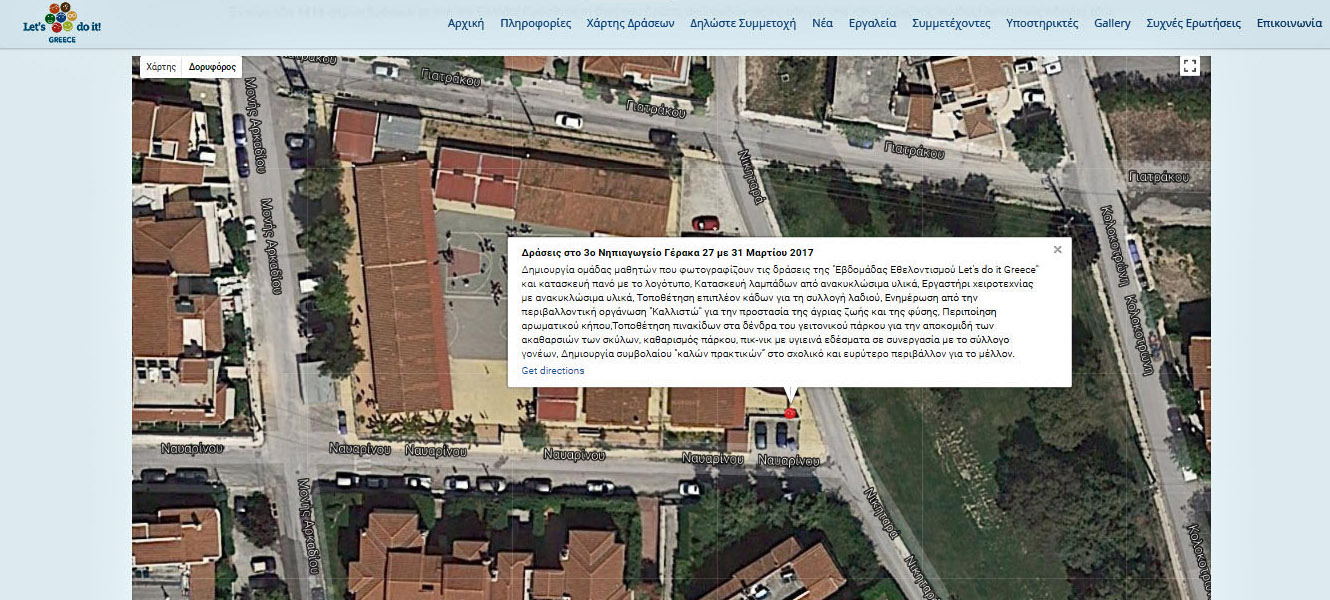The height and width of the screenshot is (600, 1330).
Task: Go to Επικοινωνία contact page
Action: 1289,23
